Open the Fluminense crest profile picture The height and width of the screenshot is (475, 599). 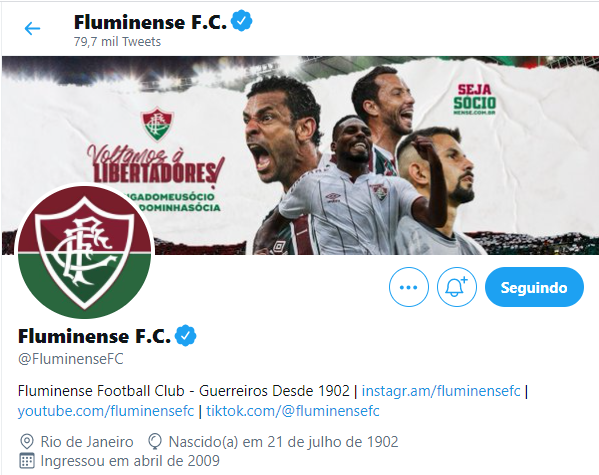click(84, 252)
